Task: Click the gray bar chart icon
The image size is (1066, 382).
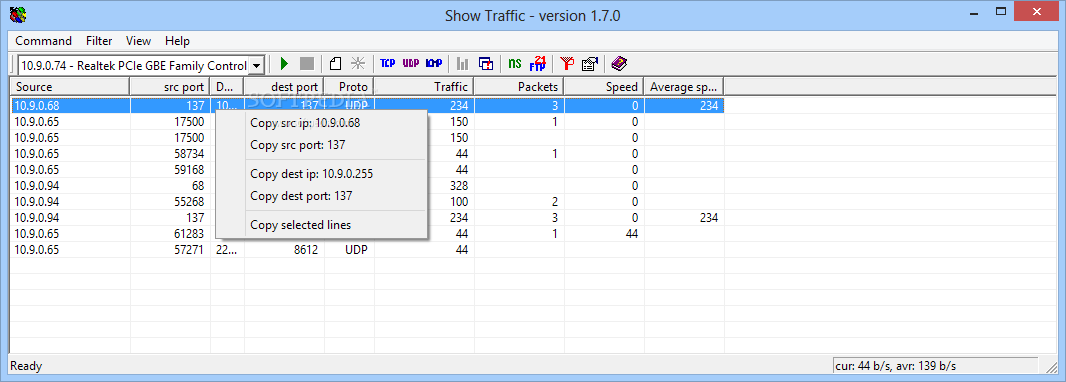Action: [x=462, y=64]
